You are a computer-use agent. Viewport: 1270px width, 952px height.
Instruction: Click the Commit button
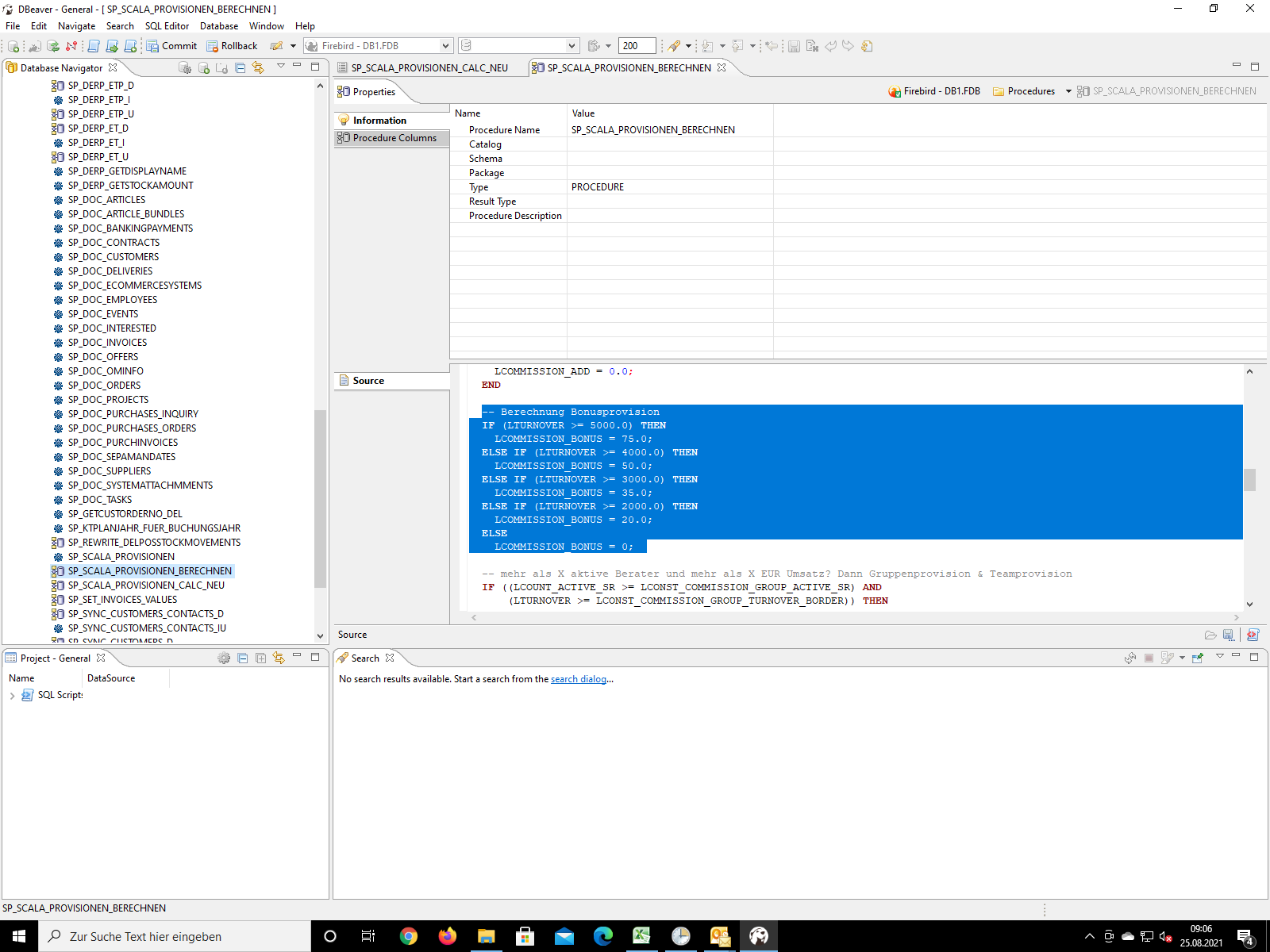(171, 46)
